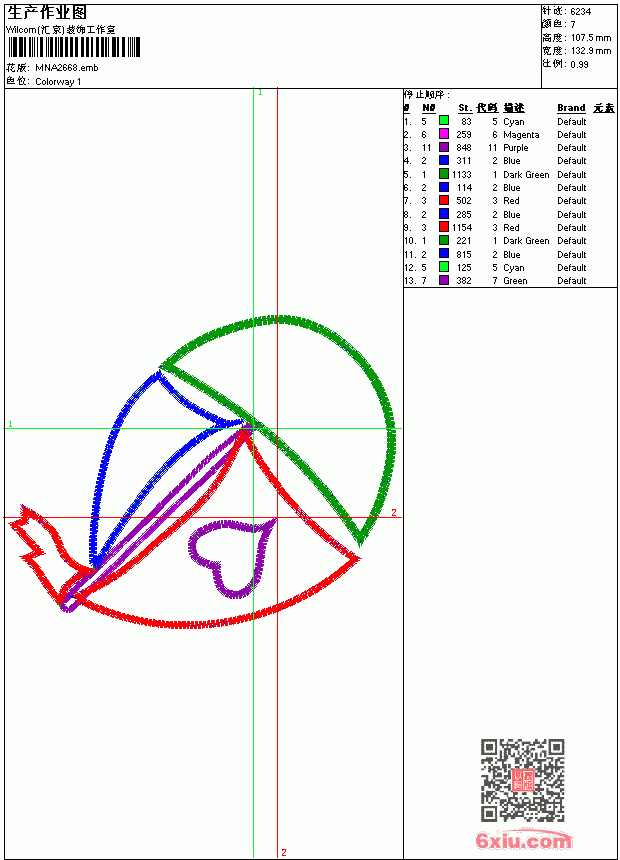This screenshot has width=620, height=860.
Task: Click the QR code image
Action: pyautogui.click(x=522, y=780)
